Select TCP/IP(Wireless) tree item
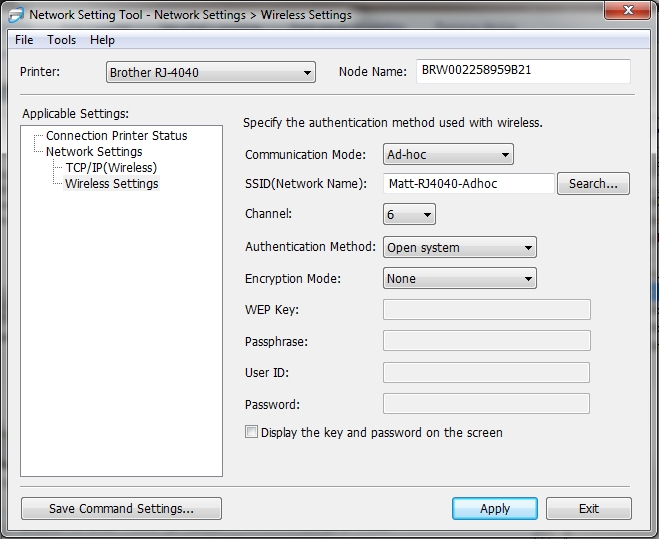The width and height of the screenshot is (659, 539). pyautogui.click(x=111, y=167)
